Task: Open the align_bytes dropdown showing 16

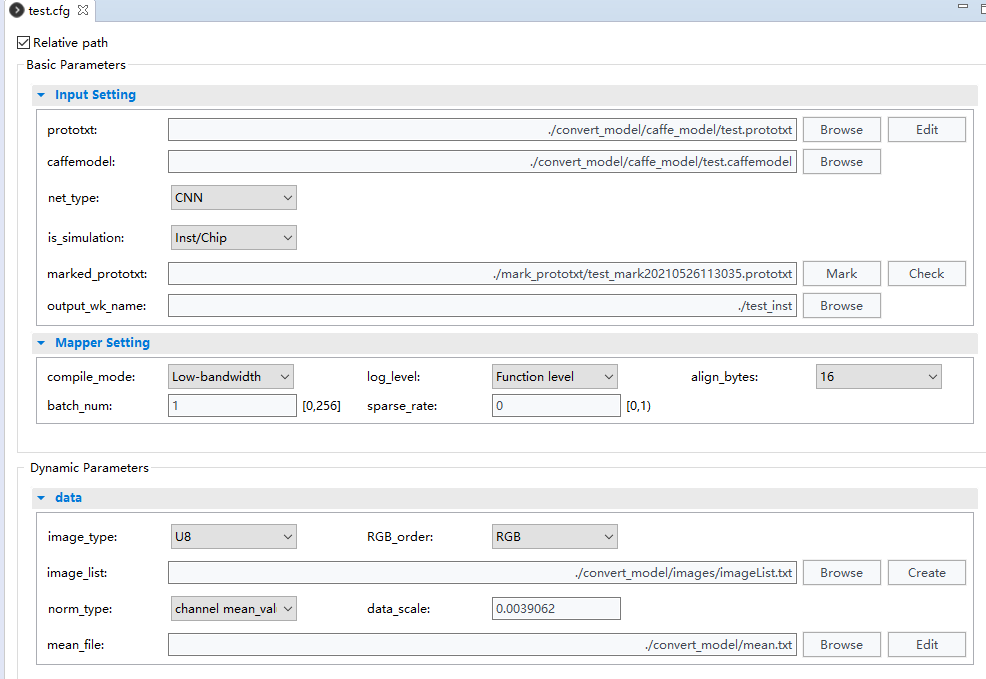Action: pos(878,377)
